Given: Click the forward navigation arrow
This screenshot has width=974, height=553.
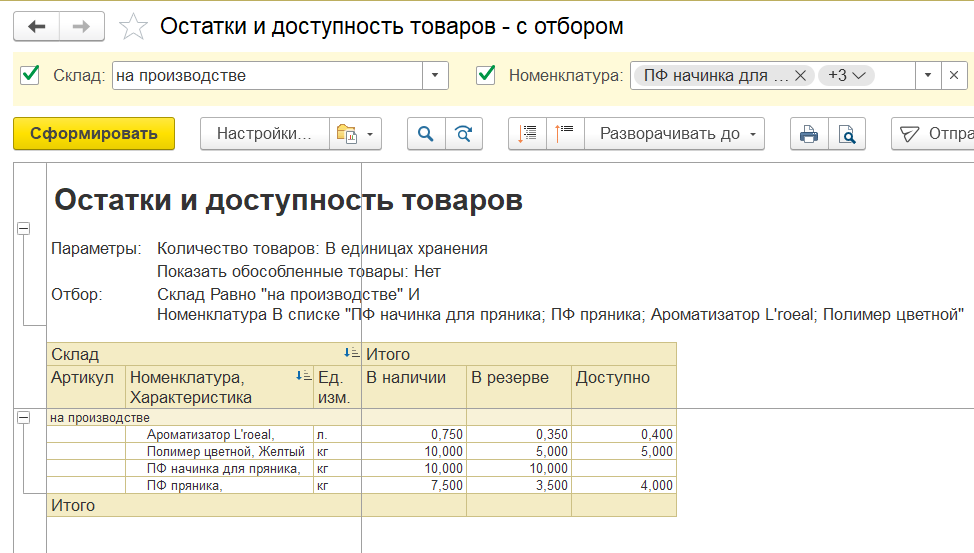Looking at the screenshot, I should click(x=82, y=27).
